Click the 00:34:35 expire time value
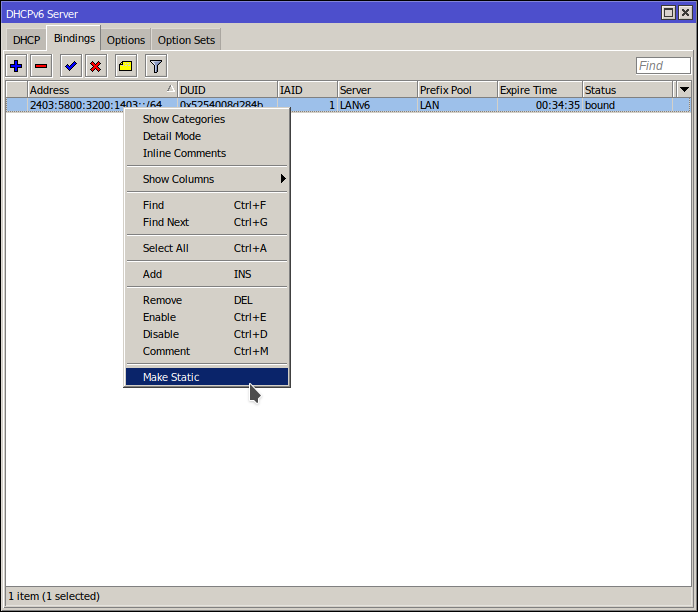Viewport: 698px width, 612px height. [x=557, y=105]
